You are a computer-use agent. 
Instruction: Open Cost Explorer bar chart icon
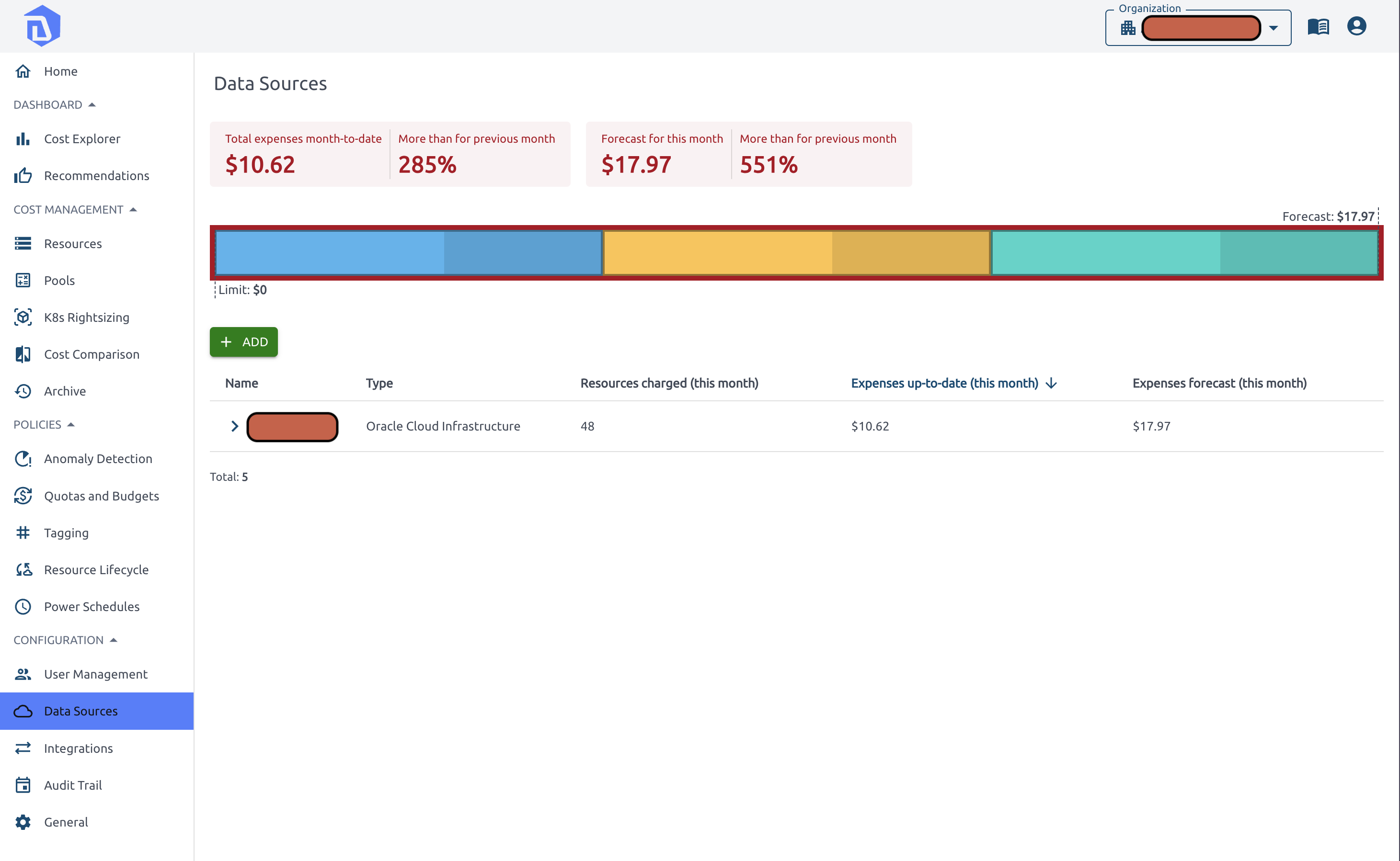23,139
